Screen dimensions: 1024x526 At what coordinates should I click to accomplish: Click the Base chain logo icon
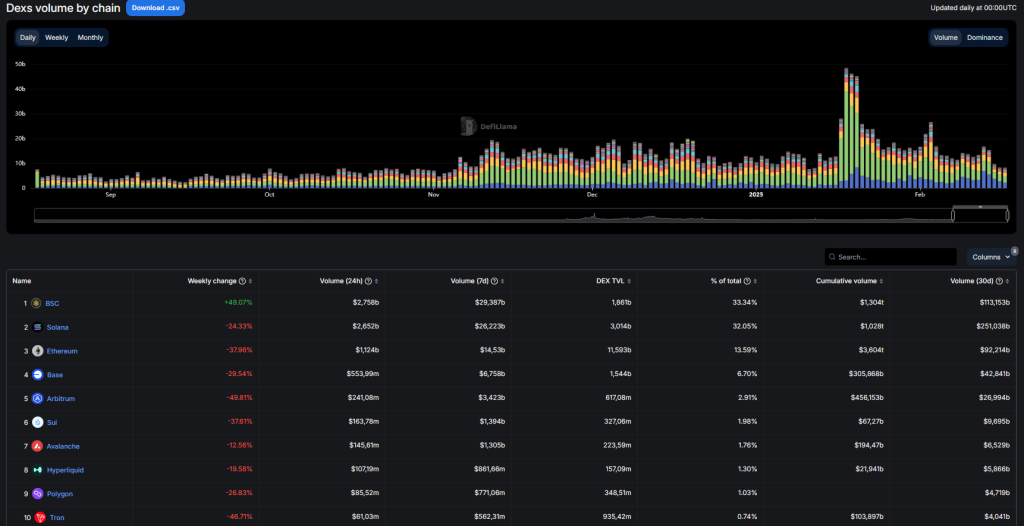click(x=37, y=375)
